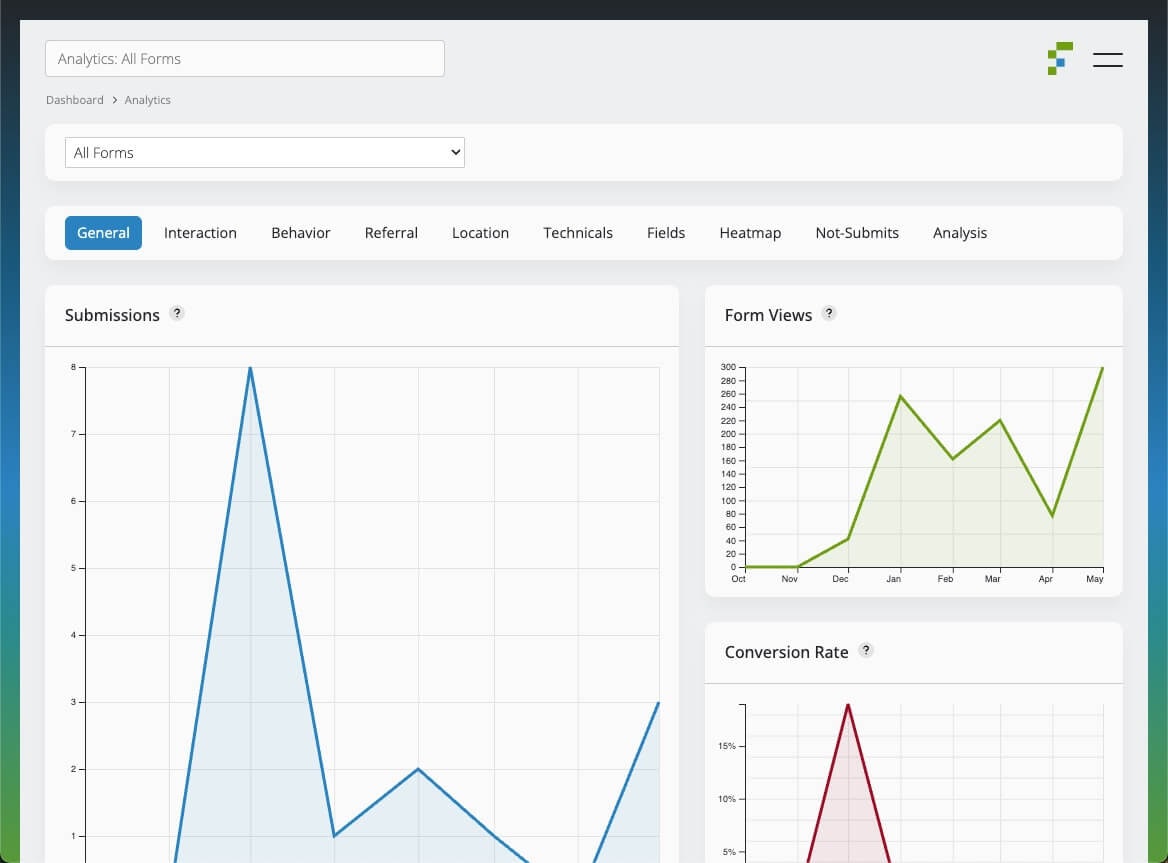Go to the Referral tab
Image resolution: width=1168 pixels, height=863 pixels.
391,233
